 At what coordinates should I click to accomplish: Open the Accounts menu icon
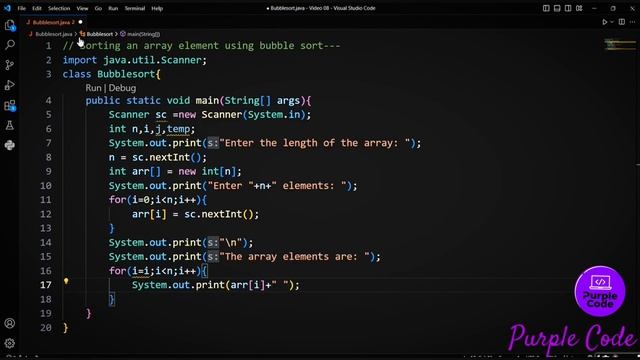coord(10,323)
